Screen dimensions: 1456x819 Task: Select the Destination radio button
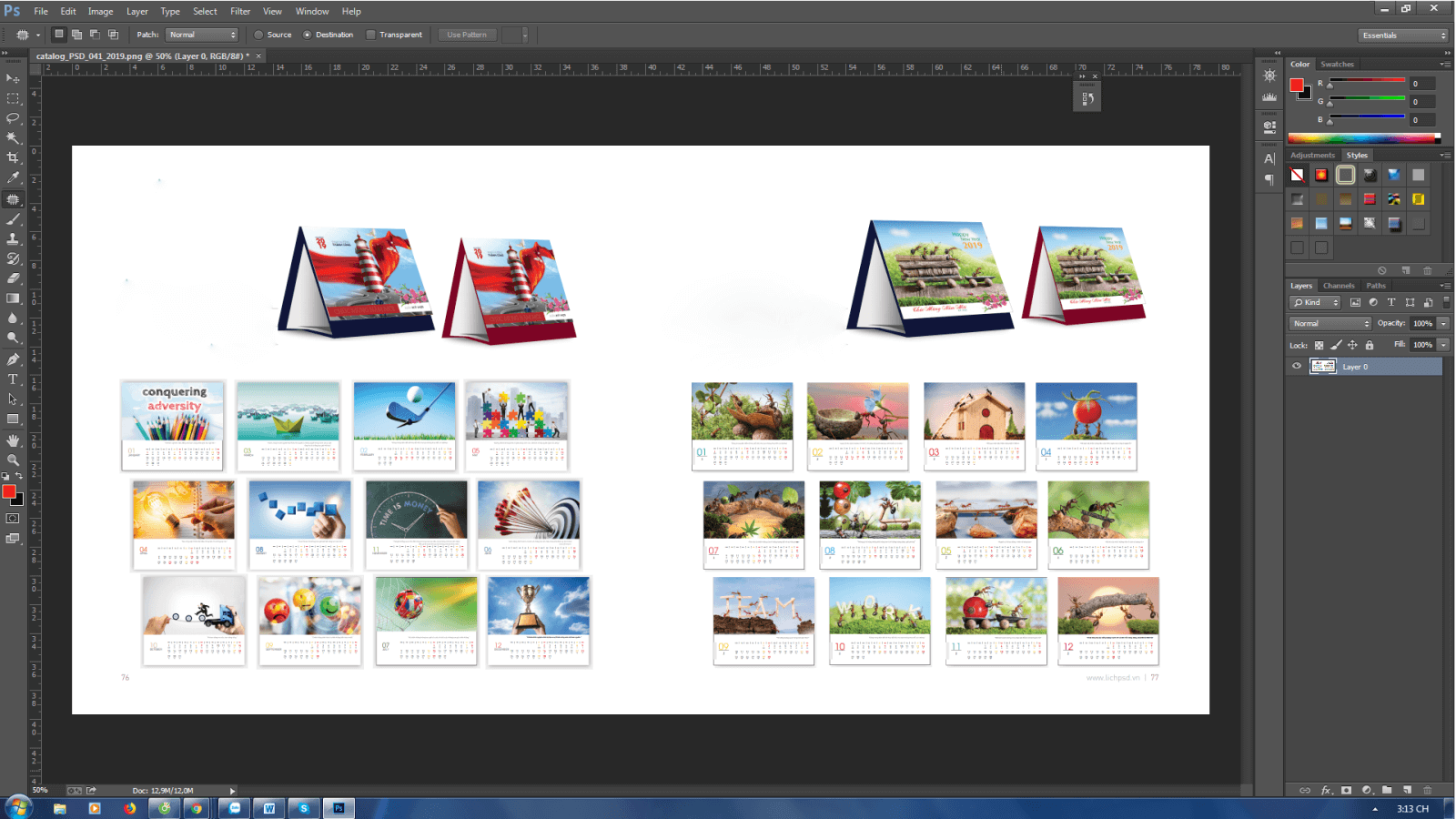[x=308, y=35]
